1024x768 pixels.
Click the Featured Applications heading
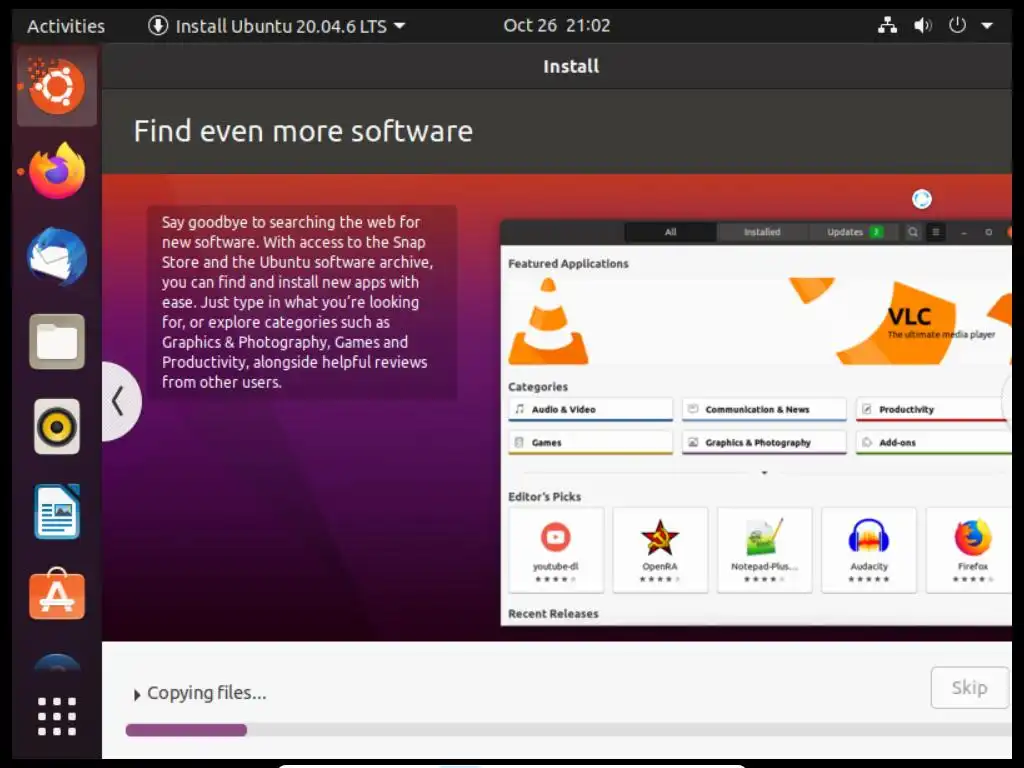tap(568, 264)
